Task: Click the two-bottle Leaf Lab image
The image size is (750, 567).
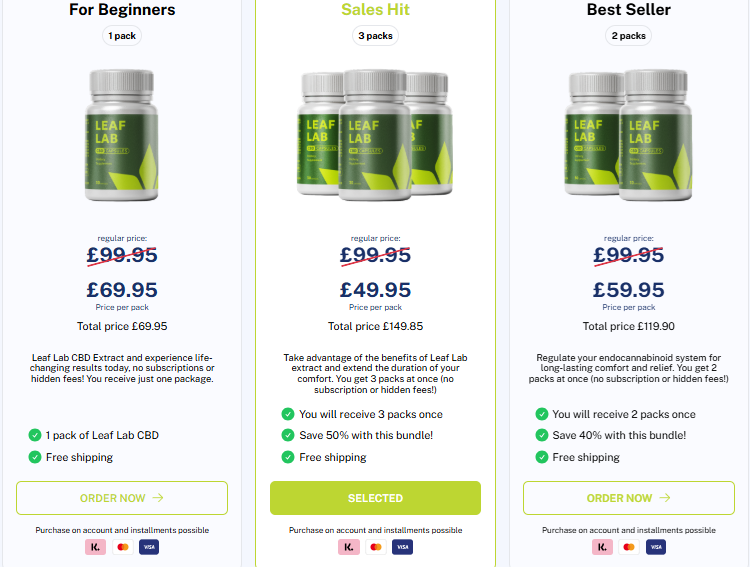Action: tap(629, 135)
